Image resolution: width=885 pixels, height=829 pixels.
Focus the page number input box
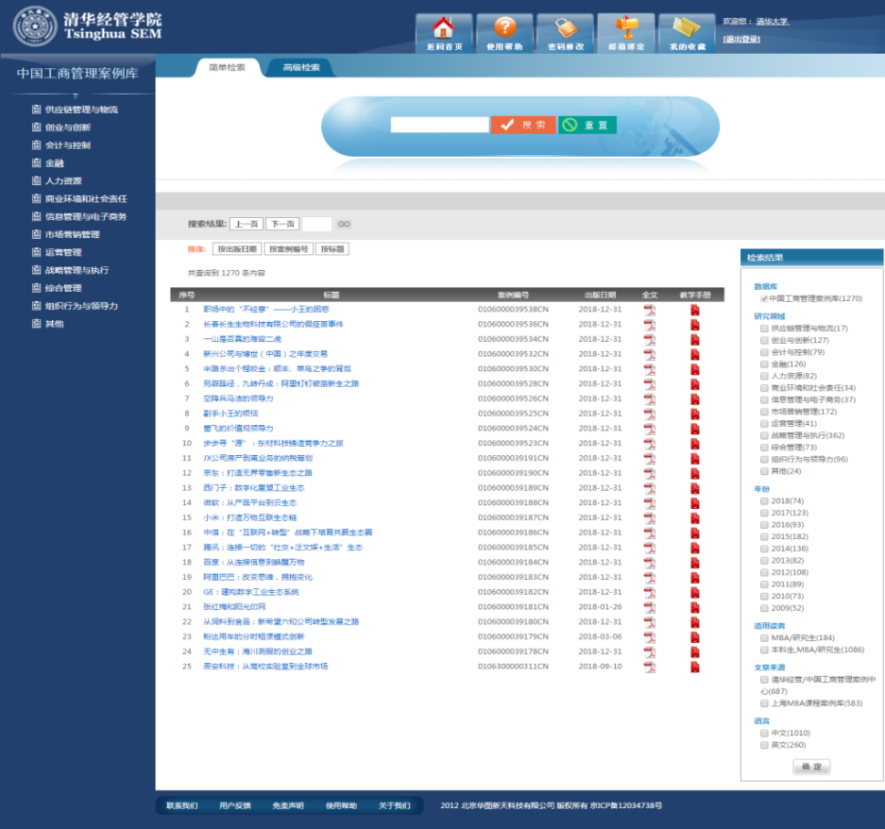[317, 224]
